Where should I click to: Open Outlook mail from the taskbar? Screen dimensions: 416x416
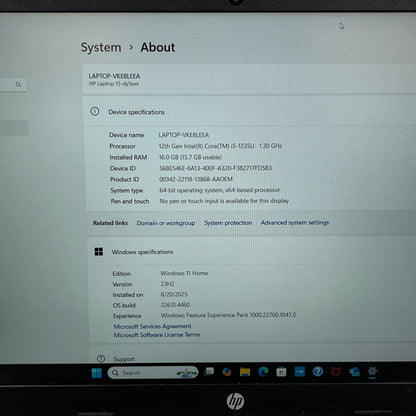click(354, 371)
